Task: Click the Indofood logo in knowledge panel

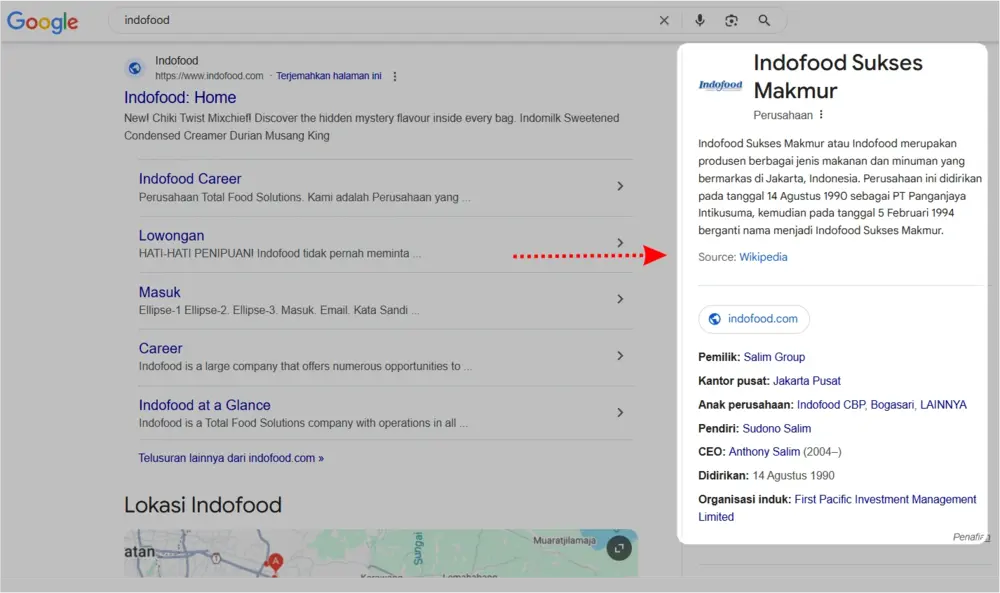Action: (x=721, y=85)
